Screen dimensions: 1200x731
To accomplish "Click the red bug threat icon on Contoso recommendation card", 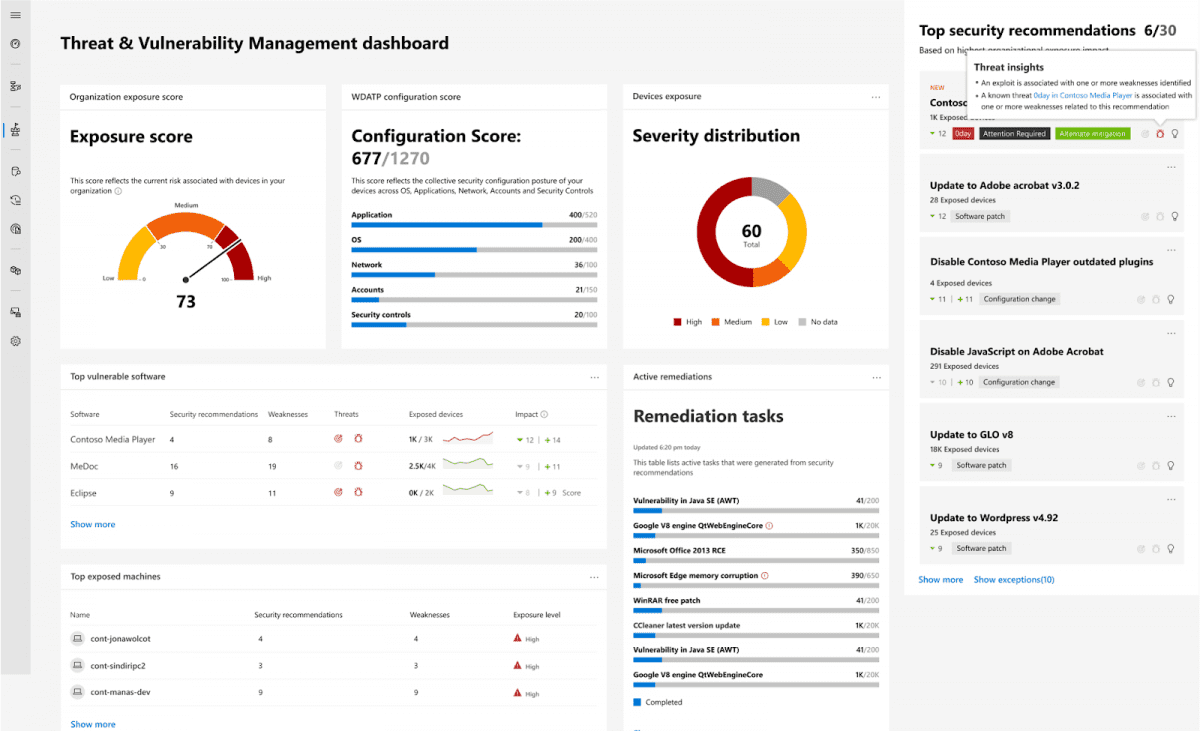I will [1159, 133].
